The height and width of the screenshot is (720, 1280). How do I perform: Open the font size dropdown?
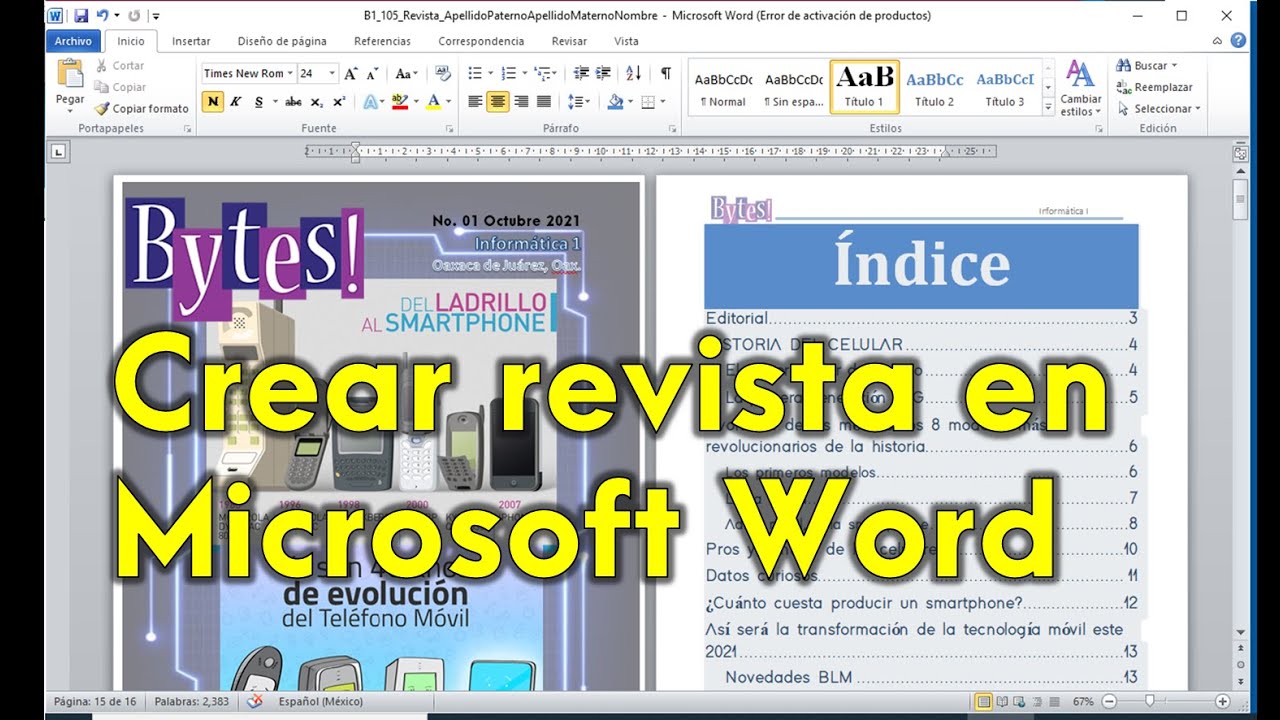[333, 73]
